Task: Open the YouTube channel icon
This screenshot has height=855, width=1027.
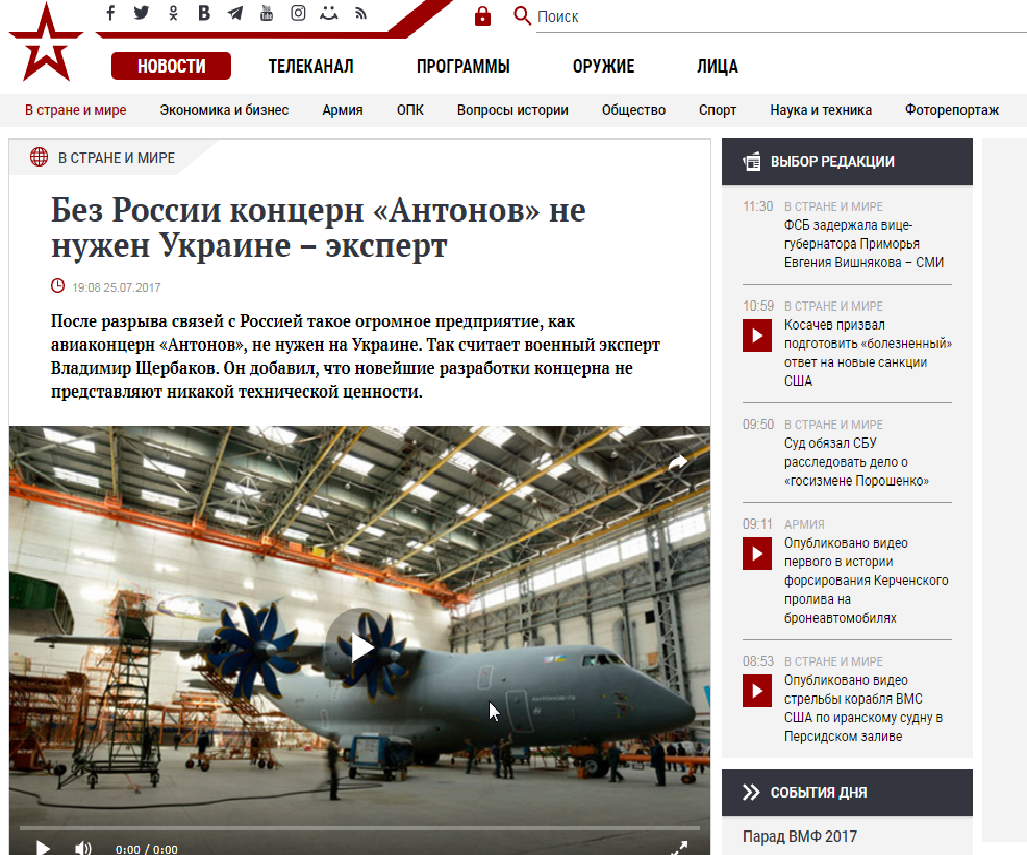Action: point(266,13)
